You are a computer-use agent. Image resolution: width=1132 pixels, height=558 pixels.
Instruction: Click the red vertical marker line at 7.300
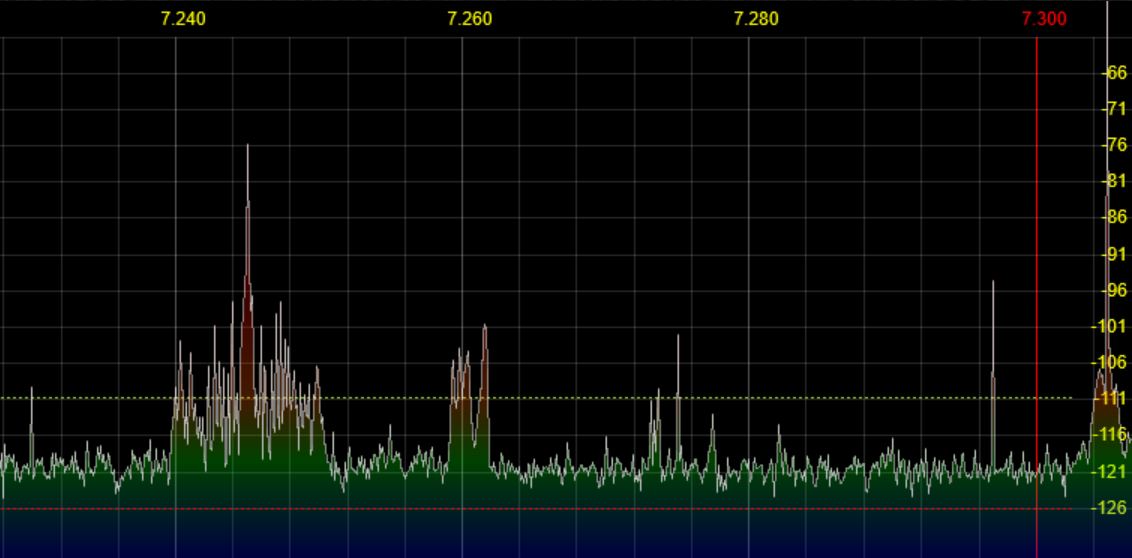pyautogui.click(x=1037, y=250)
